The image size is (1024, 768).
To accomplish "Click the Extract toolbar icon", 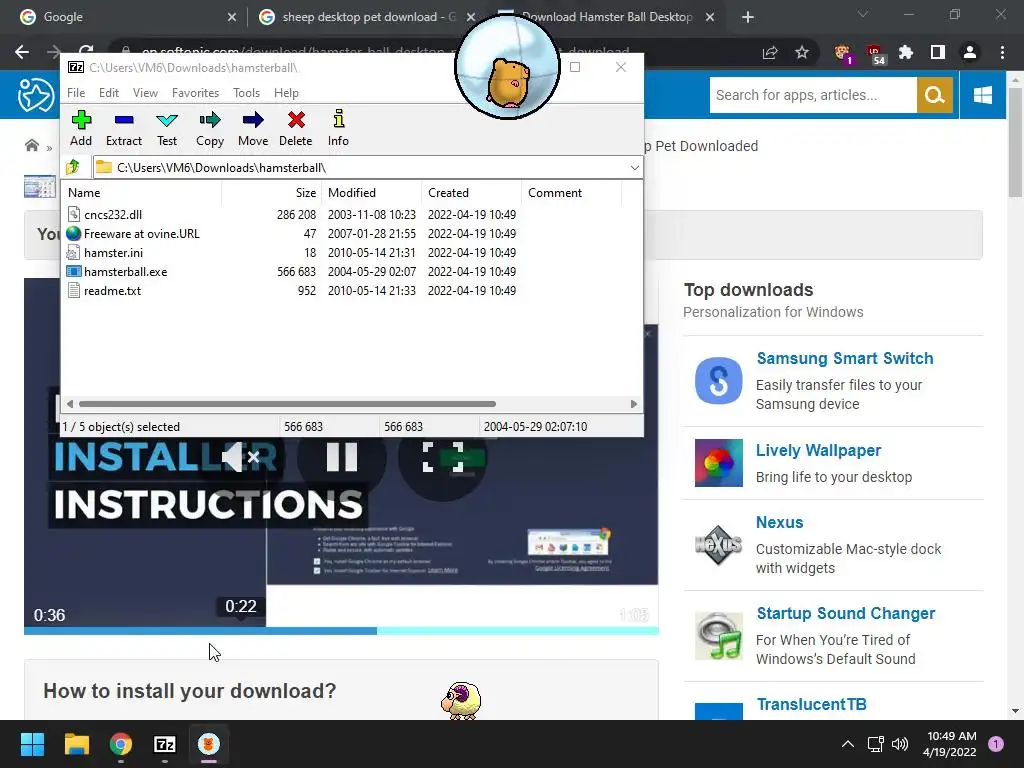I will [123, 129].
